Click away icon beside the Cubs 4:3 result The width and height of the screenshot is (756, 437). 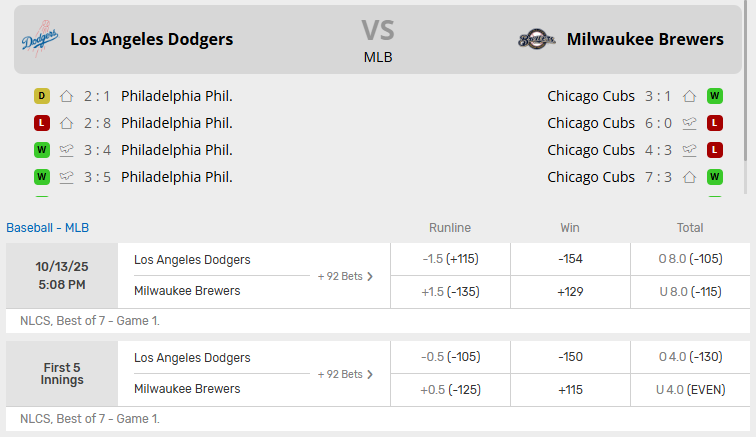tap(689, 150)
